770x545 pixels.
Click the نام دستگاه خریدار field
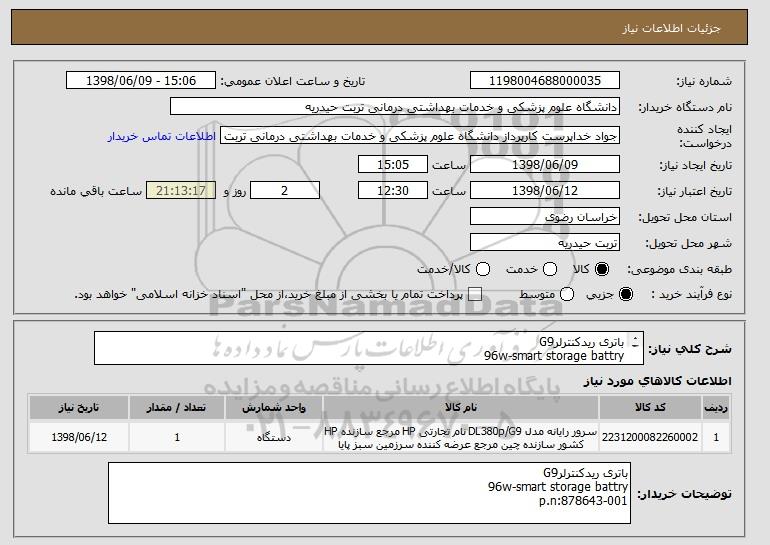click(395, 107)
